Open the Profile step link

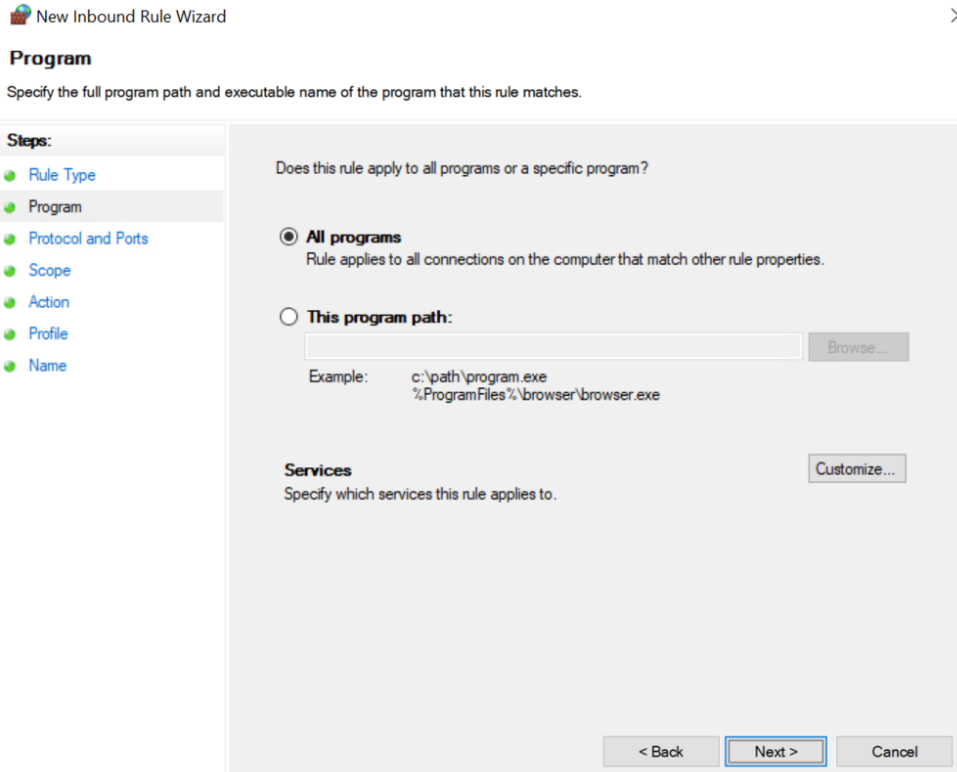point(48,333)
